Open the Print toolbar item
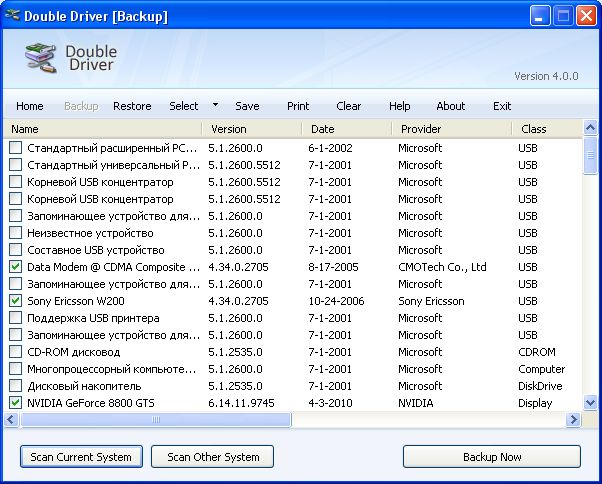602x484 pixels. pos(298,106)
